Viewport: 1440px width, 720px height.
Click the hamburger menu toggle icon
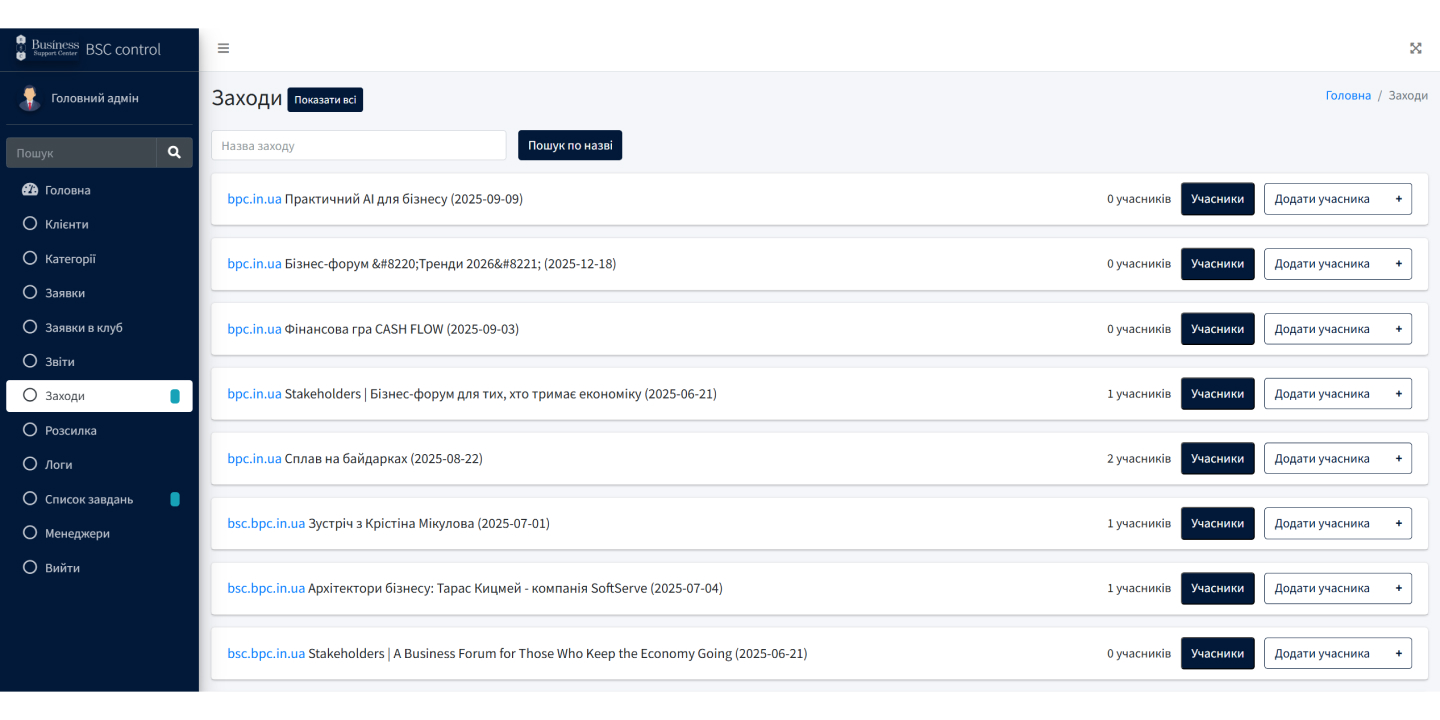point(223,48)
